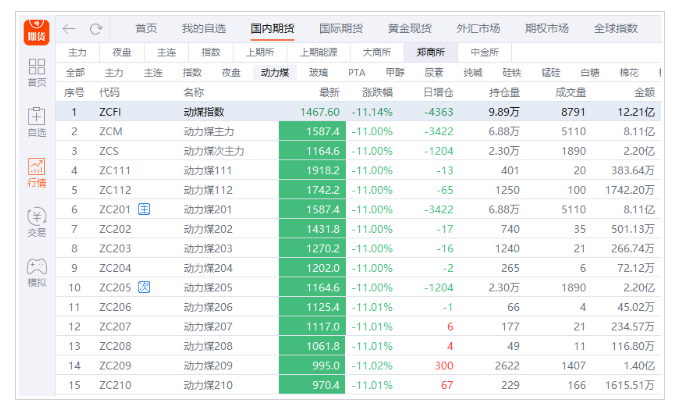This screenshot has width=680, height=407.
Task: Open 自选 watchlist in the sidebar
Action: click(37, 122)
